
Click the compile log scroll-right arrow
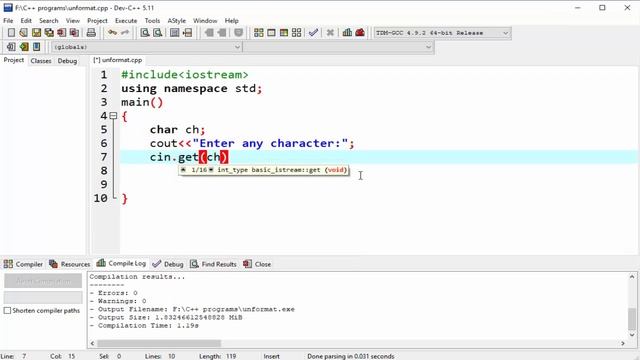tap(623, 343)
